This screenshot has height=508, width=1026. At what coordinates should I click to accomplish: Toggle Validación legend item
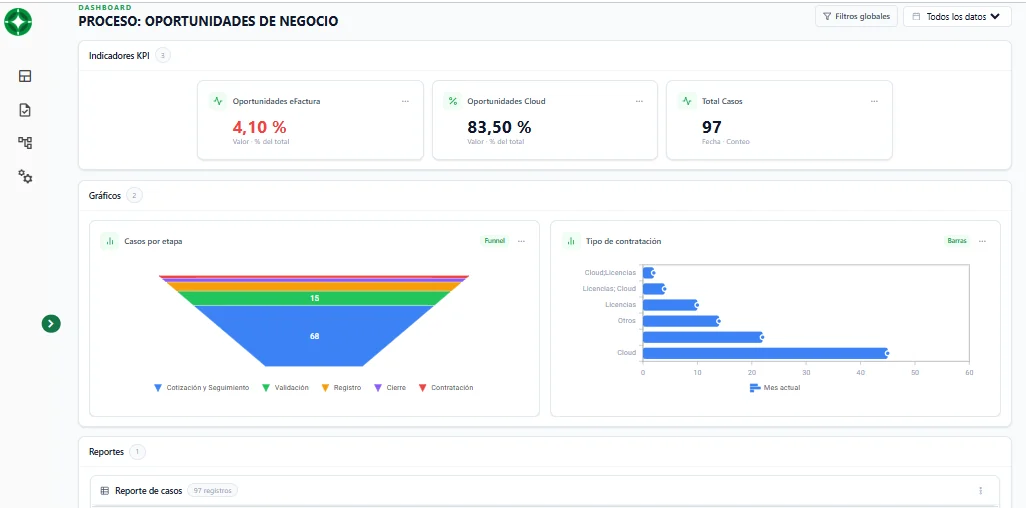click(x=285, y=388)
